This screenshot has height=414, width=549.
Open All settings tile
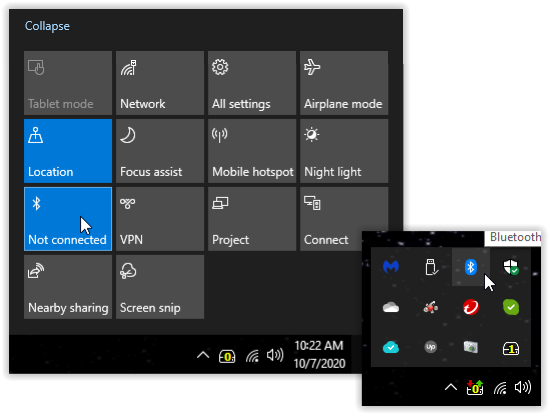[252, 83]
